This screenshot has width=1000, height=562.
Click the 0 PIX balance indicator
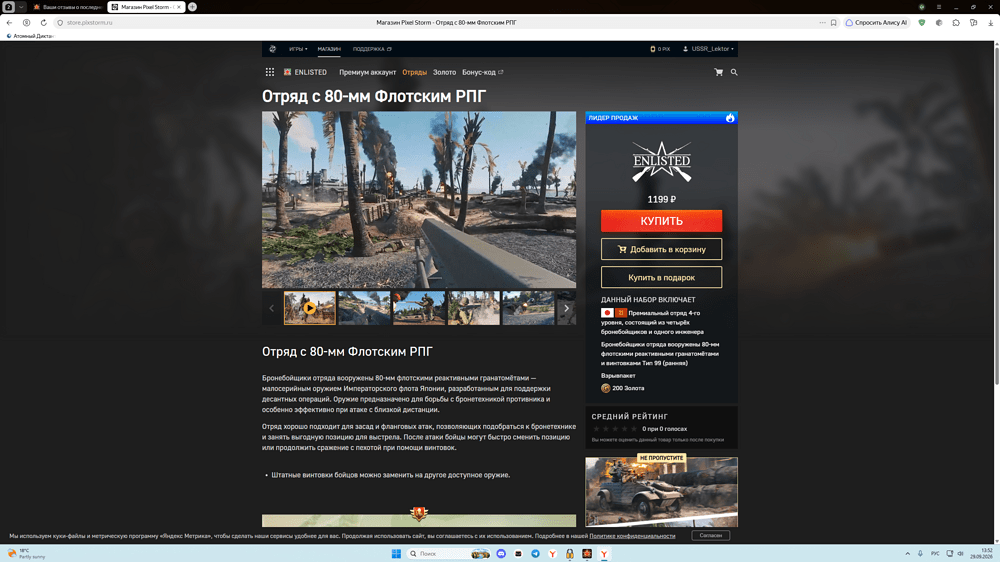660,49
